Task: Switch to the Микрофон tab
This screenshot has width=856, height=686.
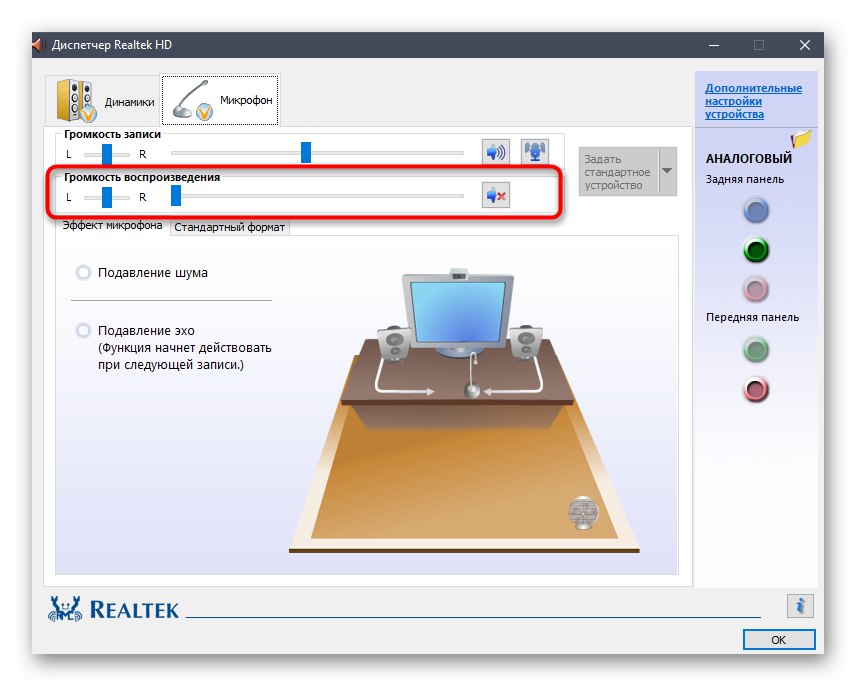Action: (220, 100)
